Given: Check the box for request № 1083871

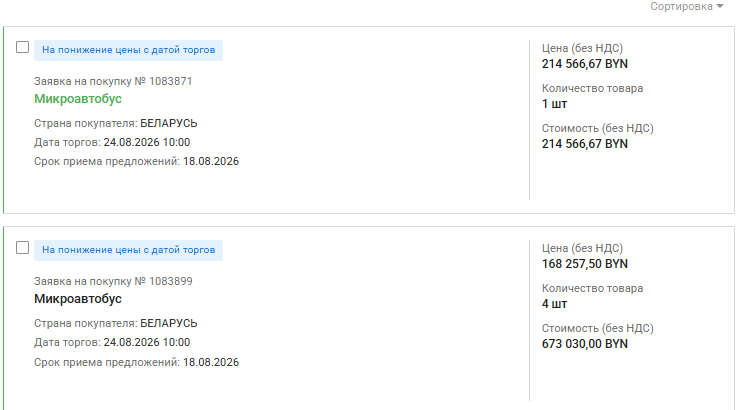Looking at the screenshot, I should click(22, 47).
